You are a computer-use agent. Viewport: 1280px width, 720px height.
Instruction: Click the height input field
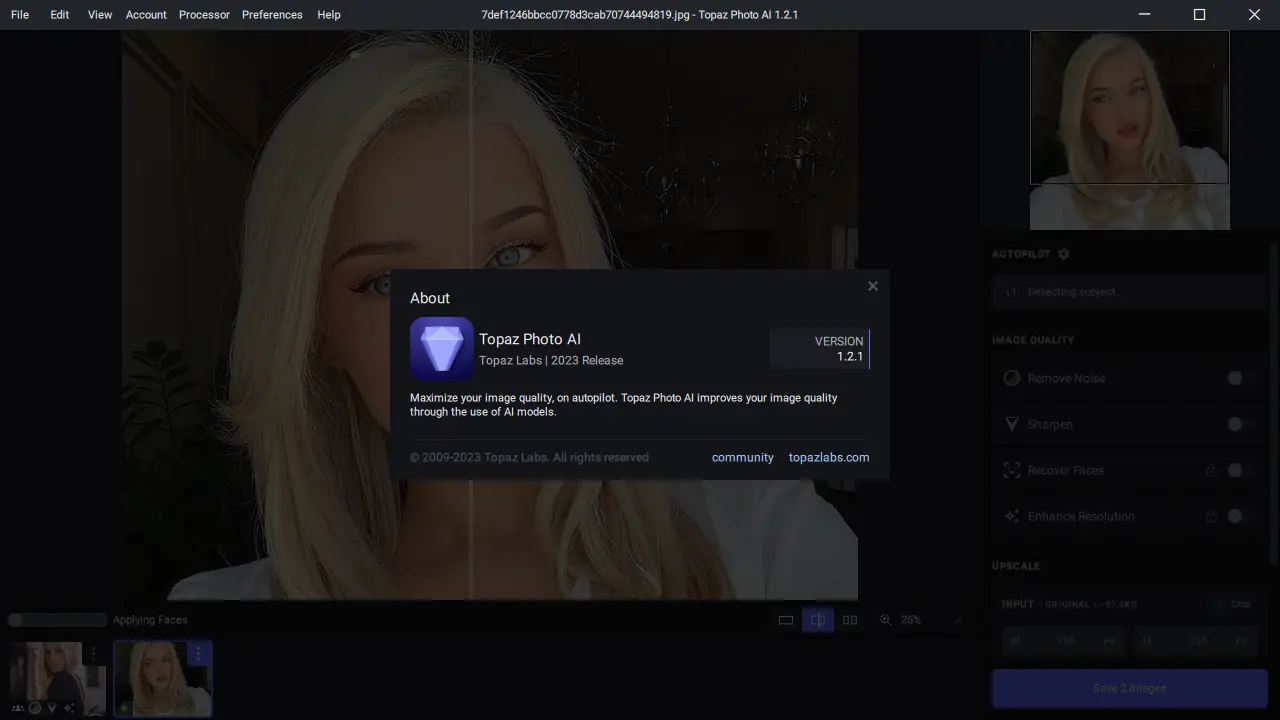pyautogui.click(x=1195, y=641)
